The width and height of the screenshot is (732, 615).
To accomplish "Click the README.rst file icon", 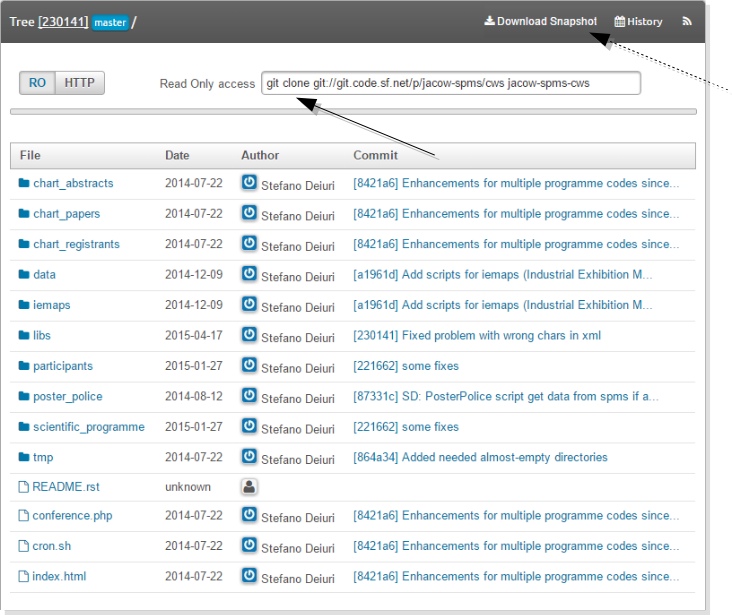I will tap(23, 487).
